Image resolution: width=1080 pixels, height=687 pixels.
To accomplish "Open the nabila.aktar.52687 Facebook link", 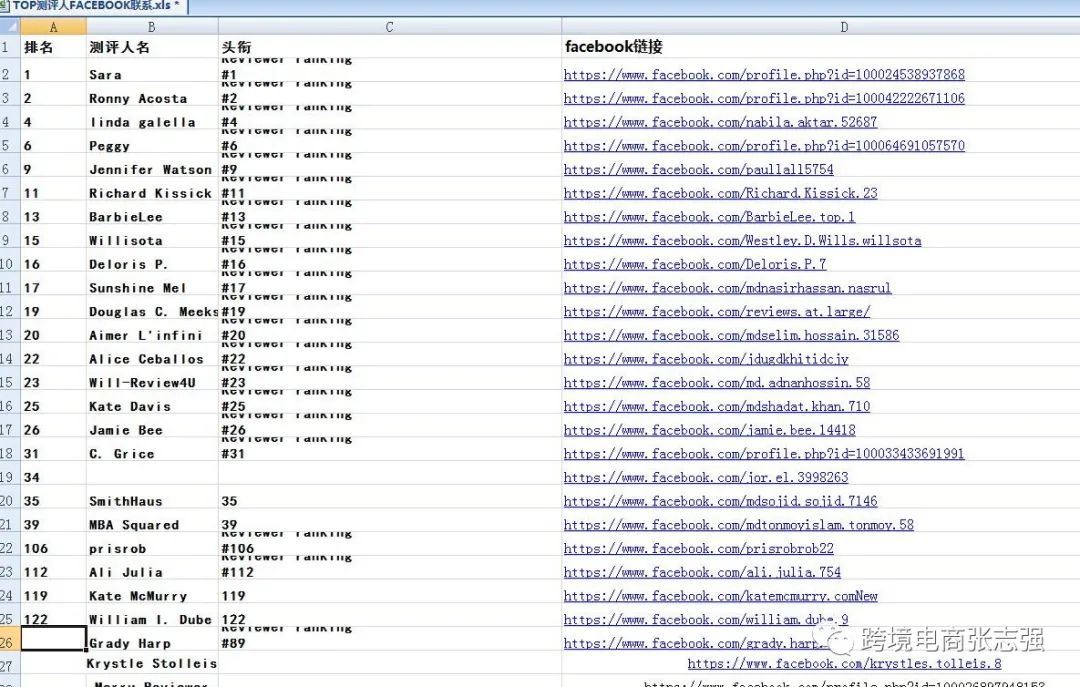I will [720, 122].
